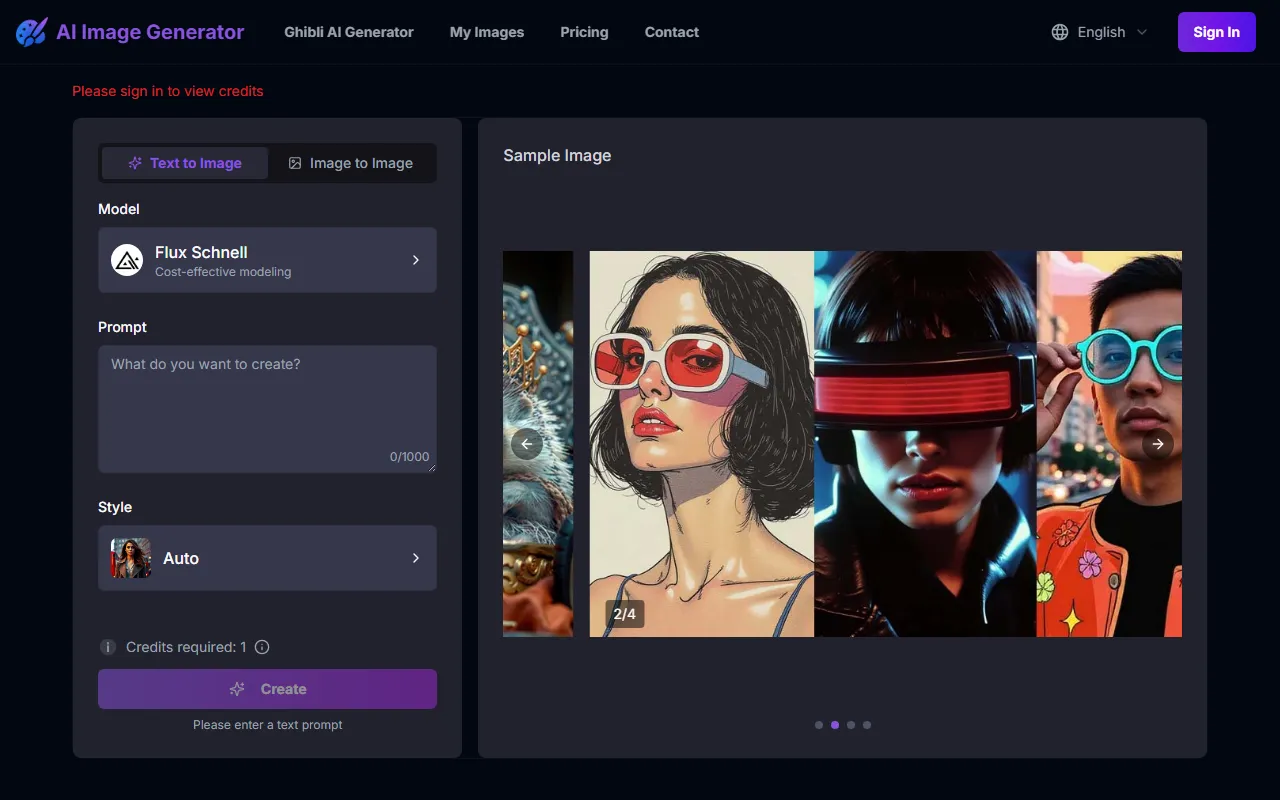Click the Sign In button
The width and height of the screenshot is (1280, 800).
click(1216, 32)
